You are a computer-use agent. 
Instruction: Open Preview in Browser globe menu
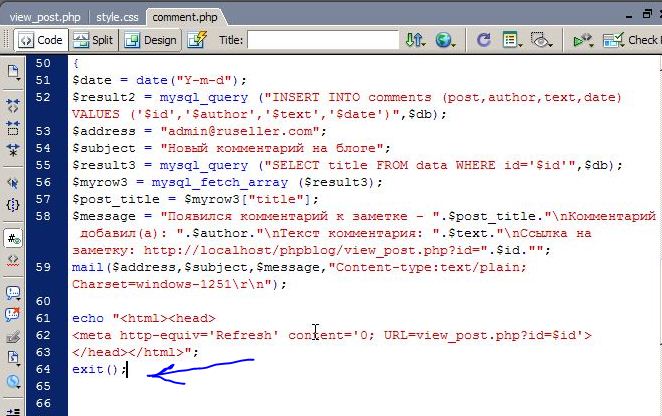(x=445, y=40)
